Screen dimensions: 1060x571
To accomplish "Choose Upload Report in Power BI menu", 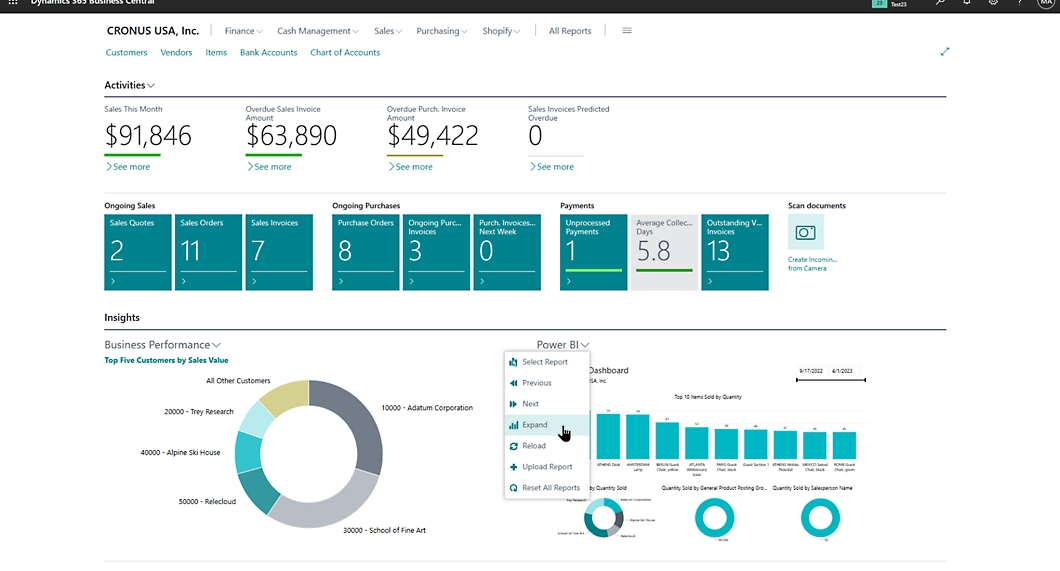I will point(547,467).
